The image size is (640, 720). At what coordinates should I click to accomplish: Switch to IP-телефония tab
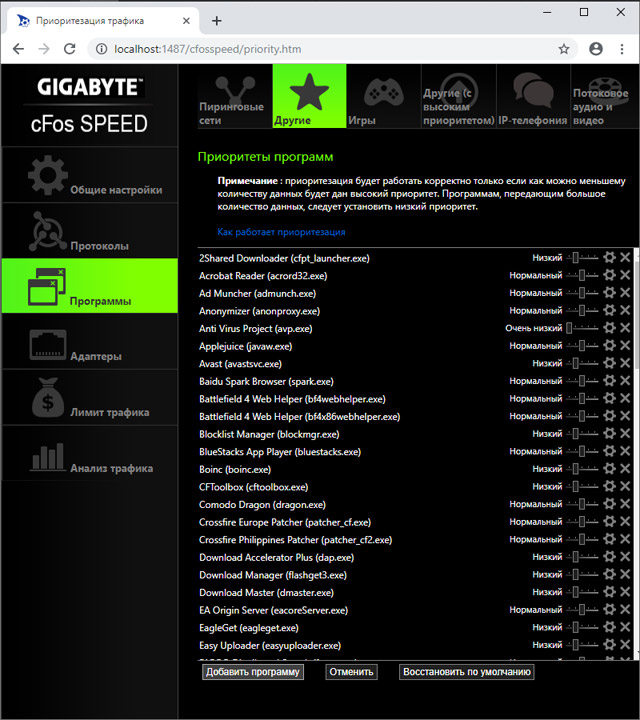click(x=533, y=96)
